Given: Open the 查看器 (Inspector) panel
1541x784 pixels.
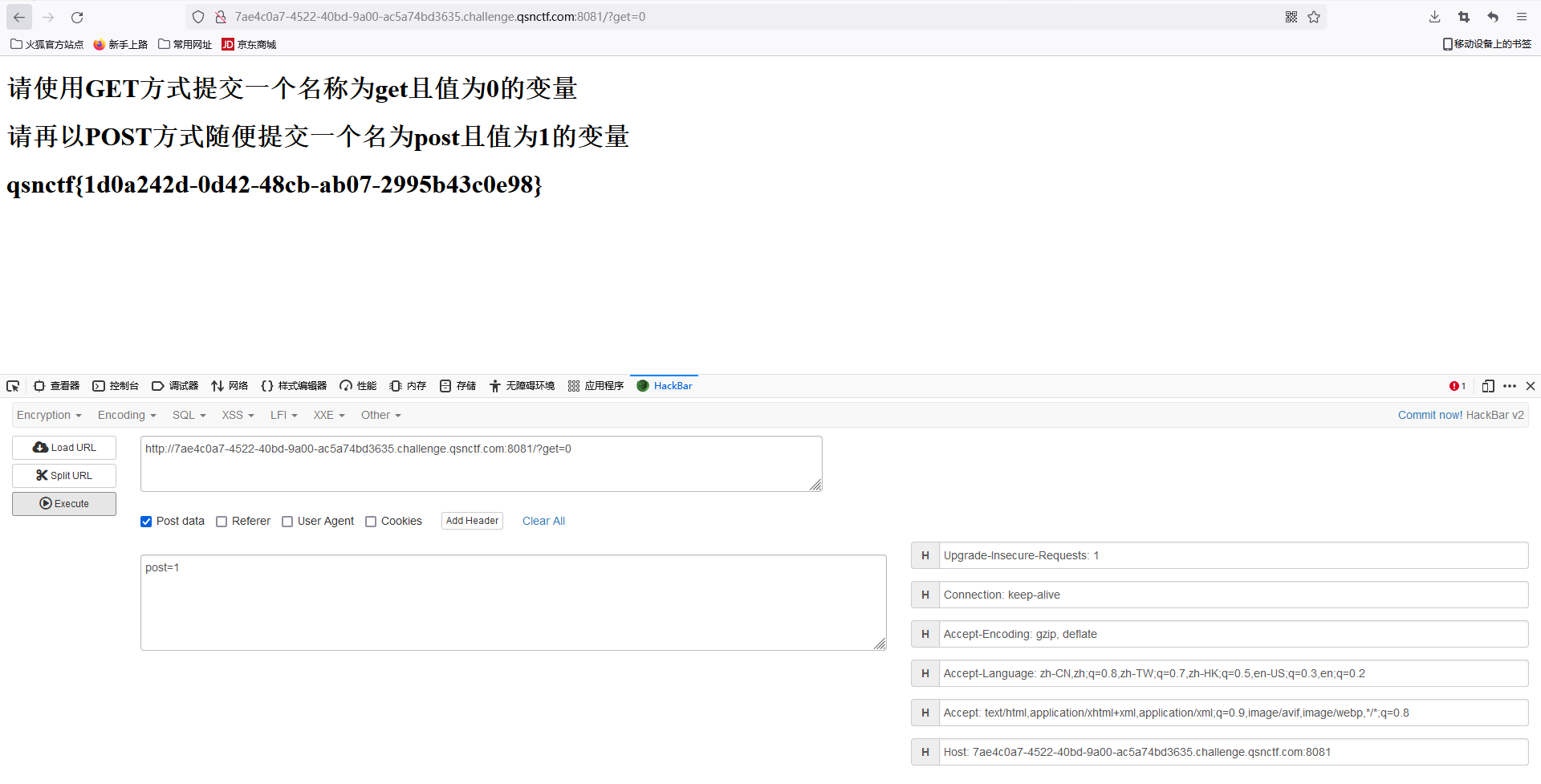Looking at the screenshot, I should click(56, 386).
